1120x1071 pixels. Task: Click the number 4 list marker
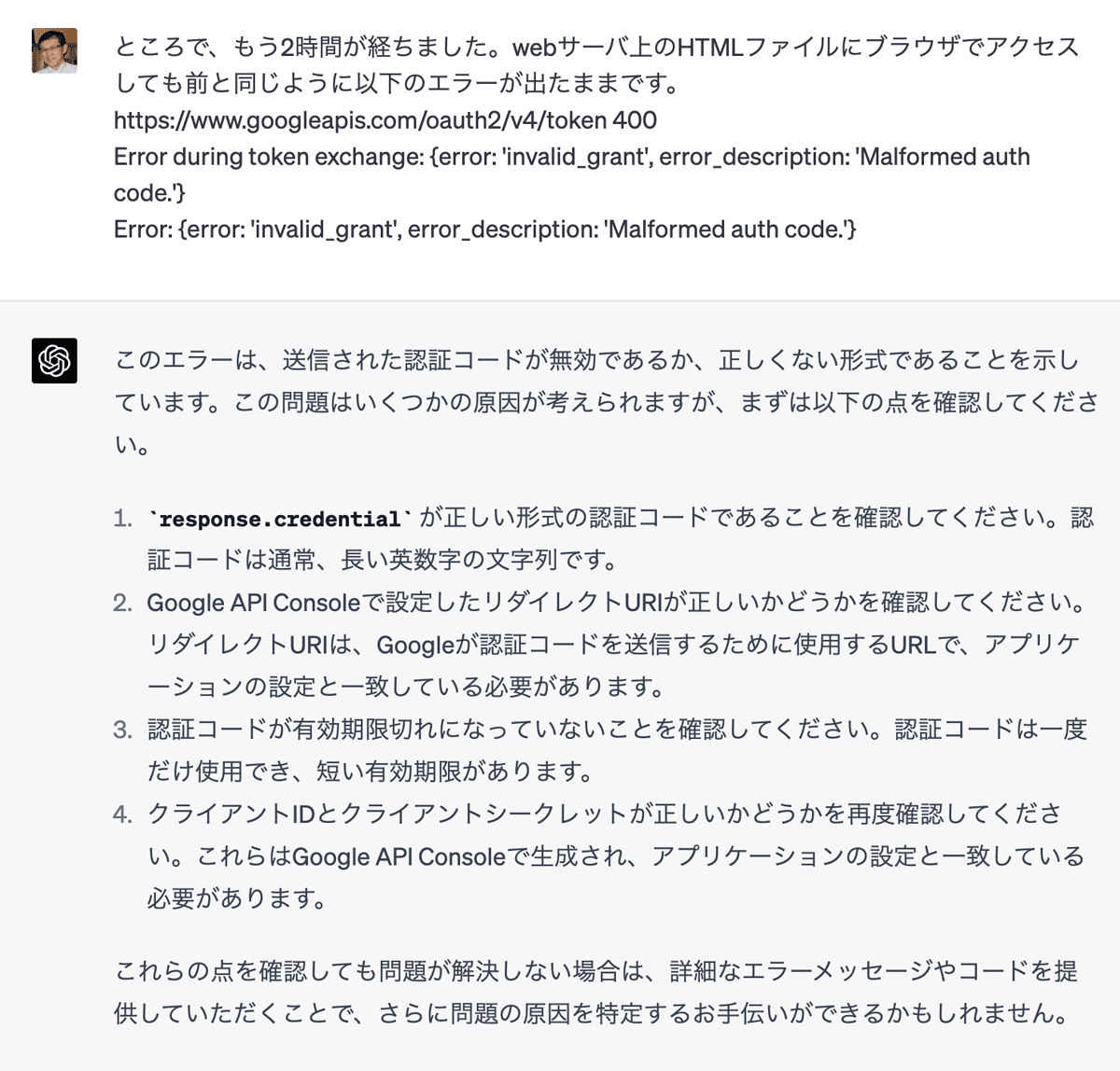tap(123, 814)
